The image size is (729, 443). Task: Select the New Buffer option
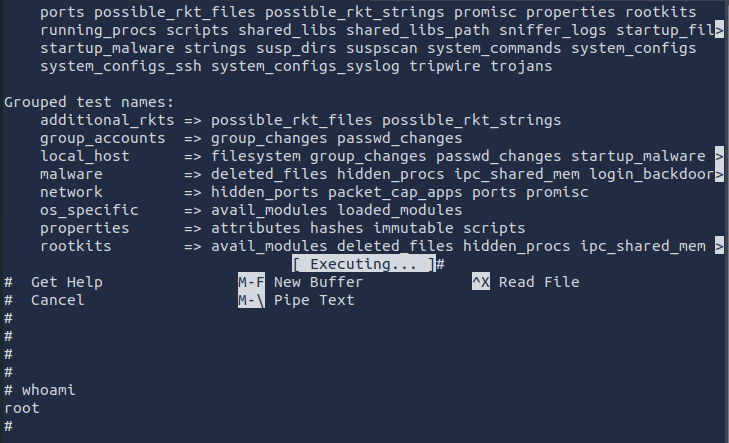pyautogui.click(x=318, y=282)
